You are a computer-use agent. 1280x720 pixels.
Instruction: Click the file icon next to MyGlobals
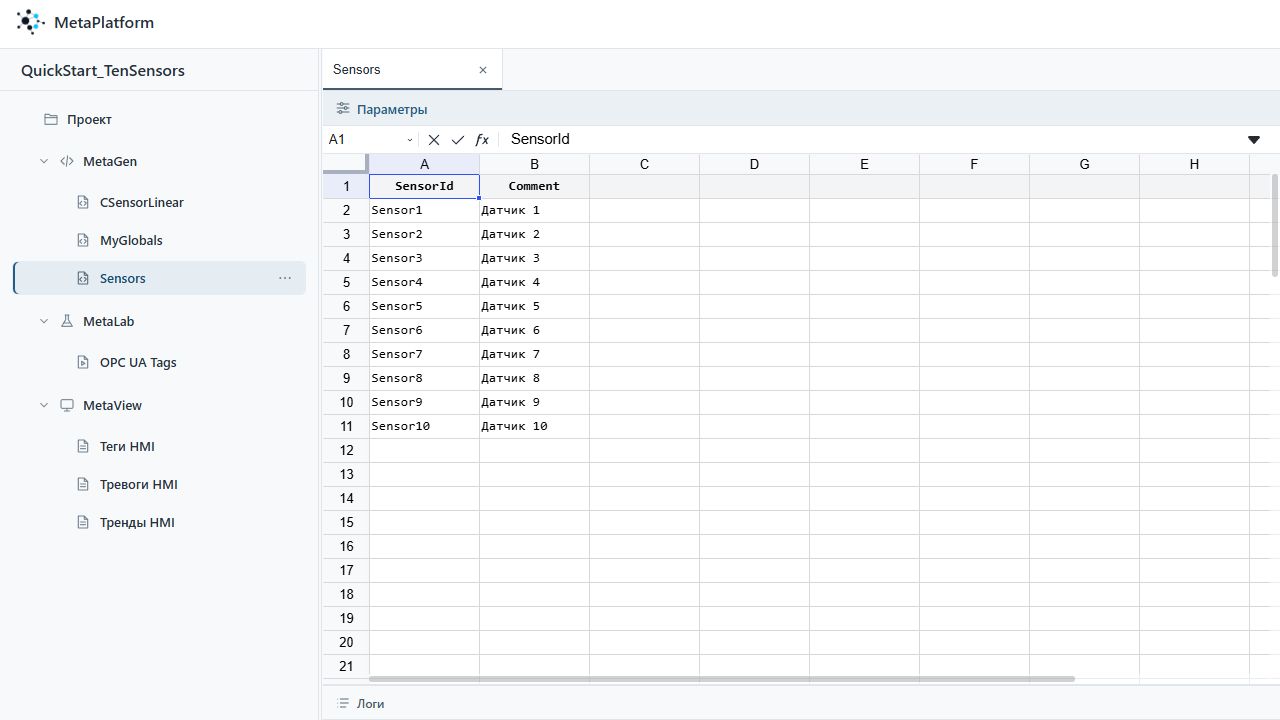84,240
